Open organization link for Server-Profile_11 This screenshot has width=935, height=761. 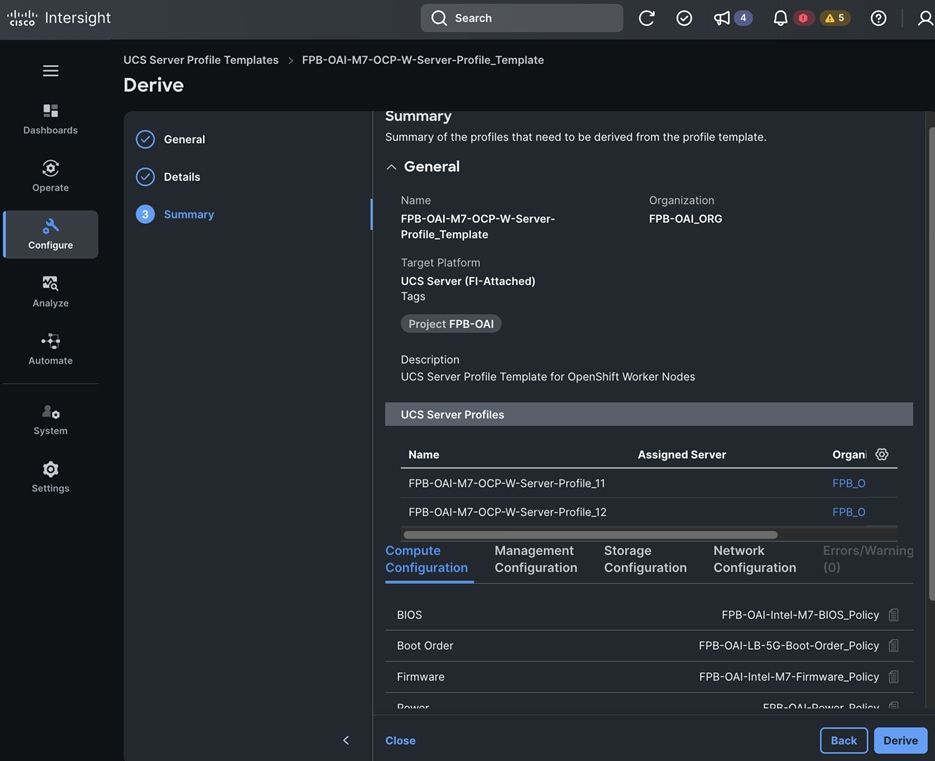(x=849, y=484)
